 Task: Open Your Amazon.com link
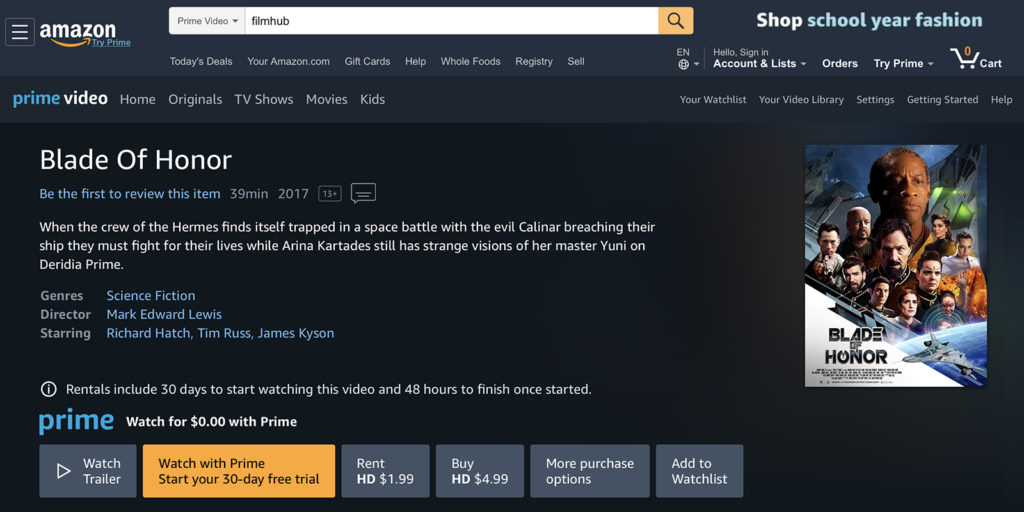tap(289, 61)
